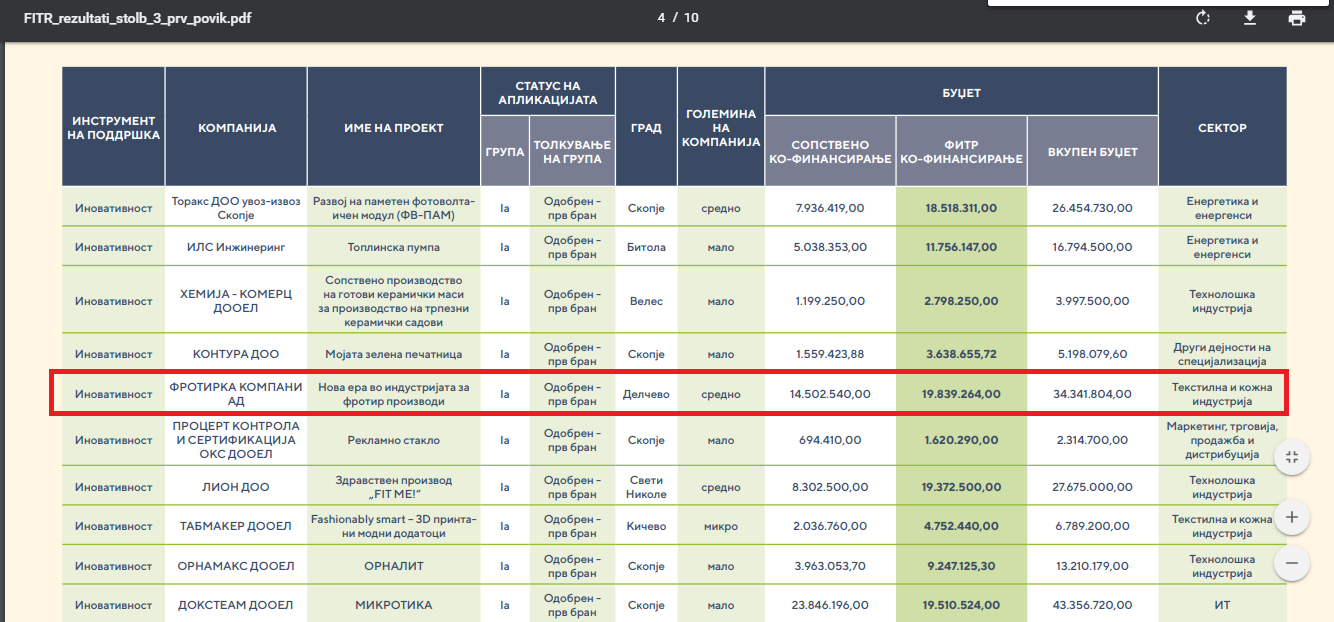Screen dimensions: 1334x622
Task: Click the ГРУПА sub-header
Action: [x=505, y=151]
